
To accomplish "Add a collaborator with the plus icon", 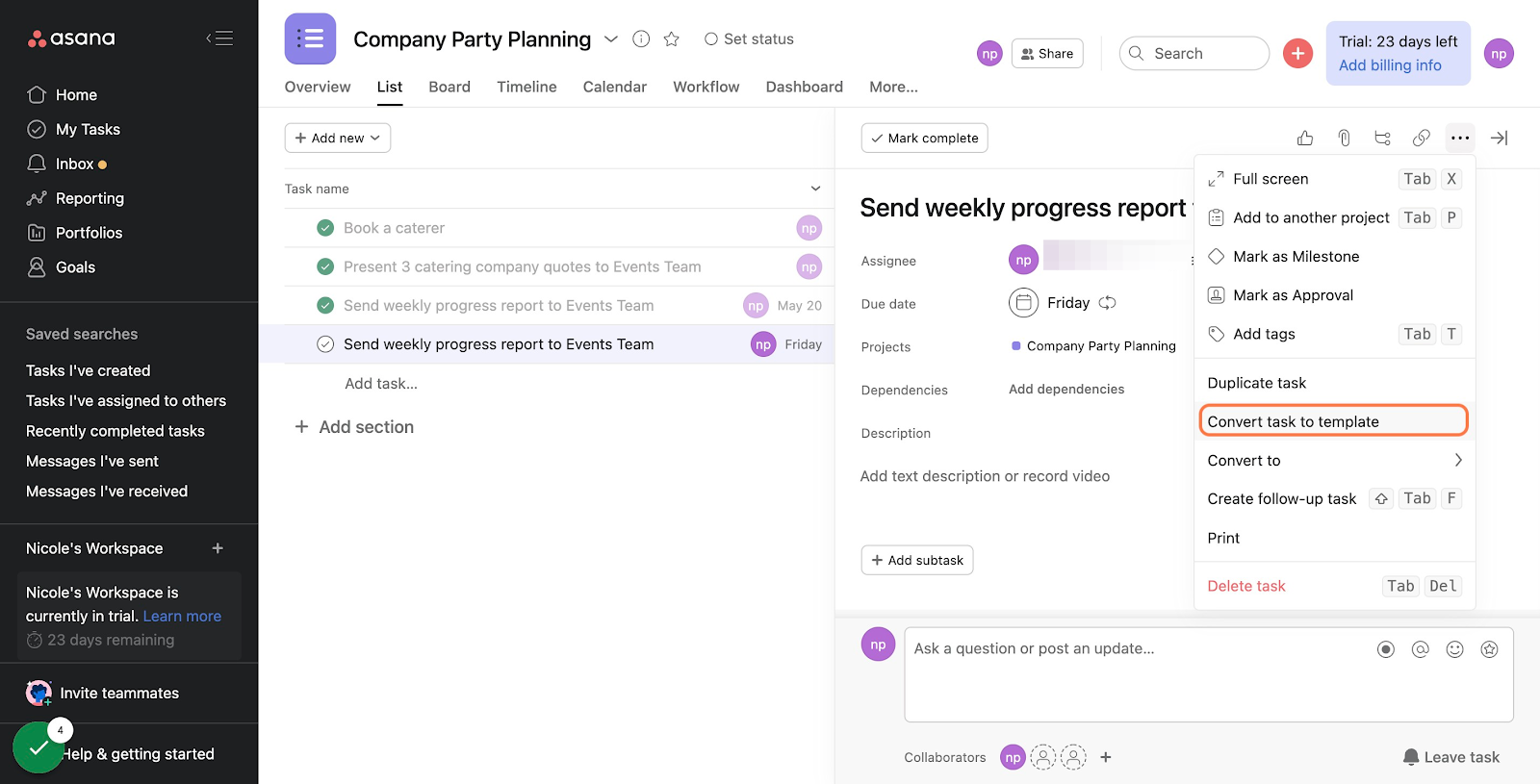I will point(1106,757).
